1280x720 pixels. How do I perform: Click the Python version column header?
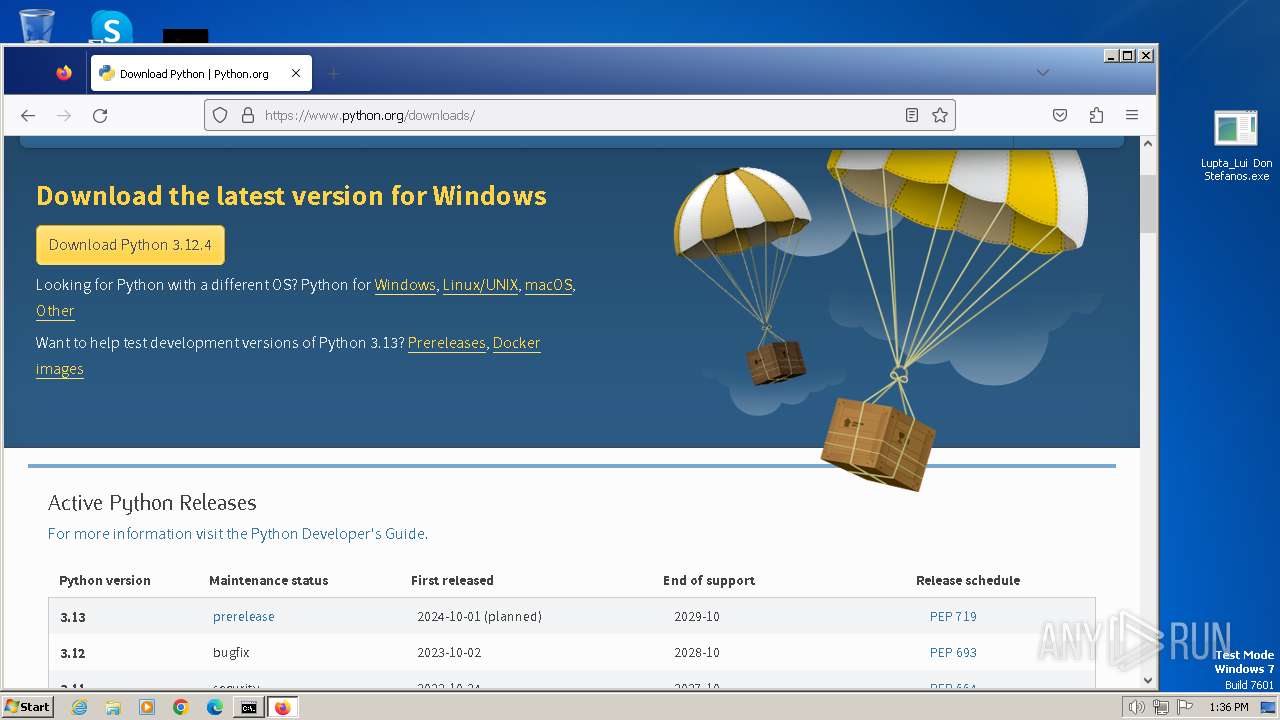105,580
